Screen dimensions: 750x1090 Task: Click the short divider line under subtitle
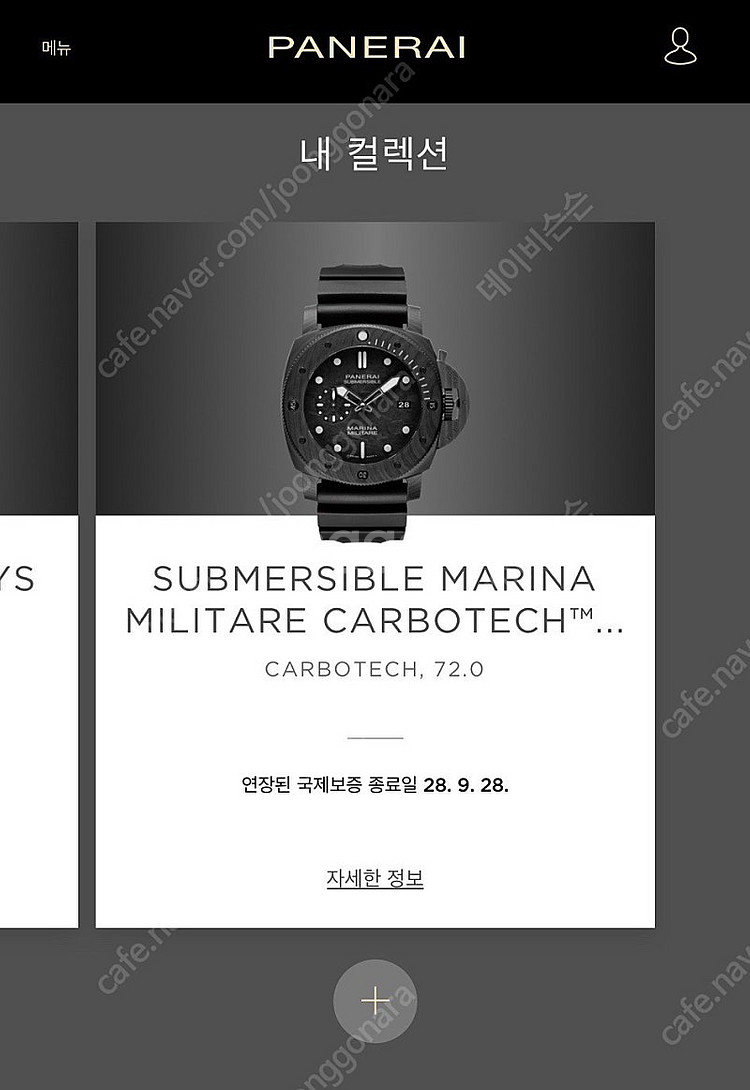[x=375, y=738]
